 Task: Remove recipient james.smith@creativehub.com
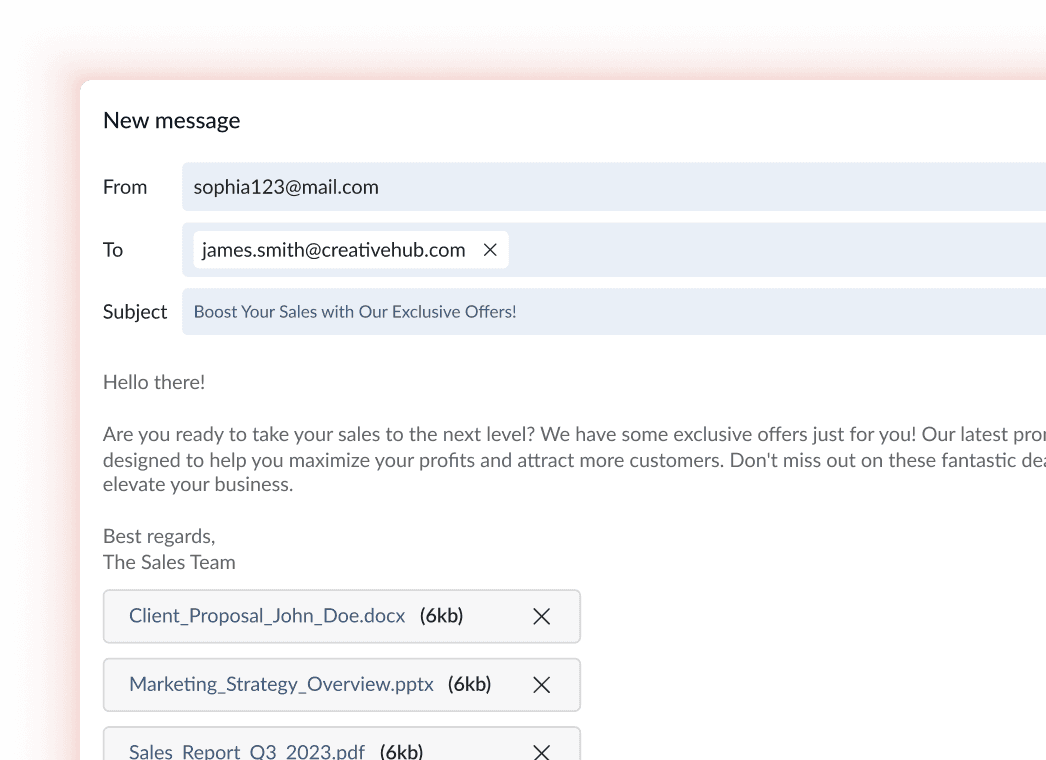[x=490, y=250]
